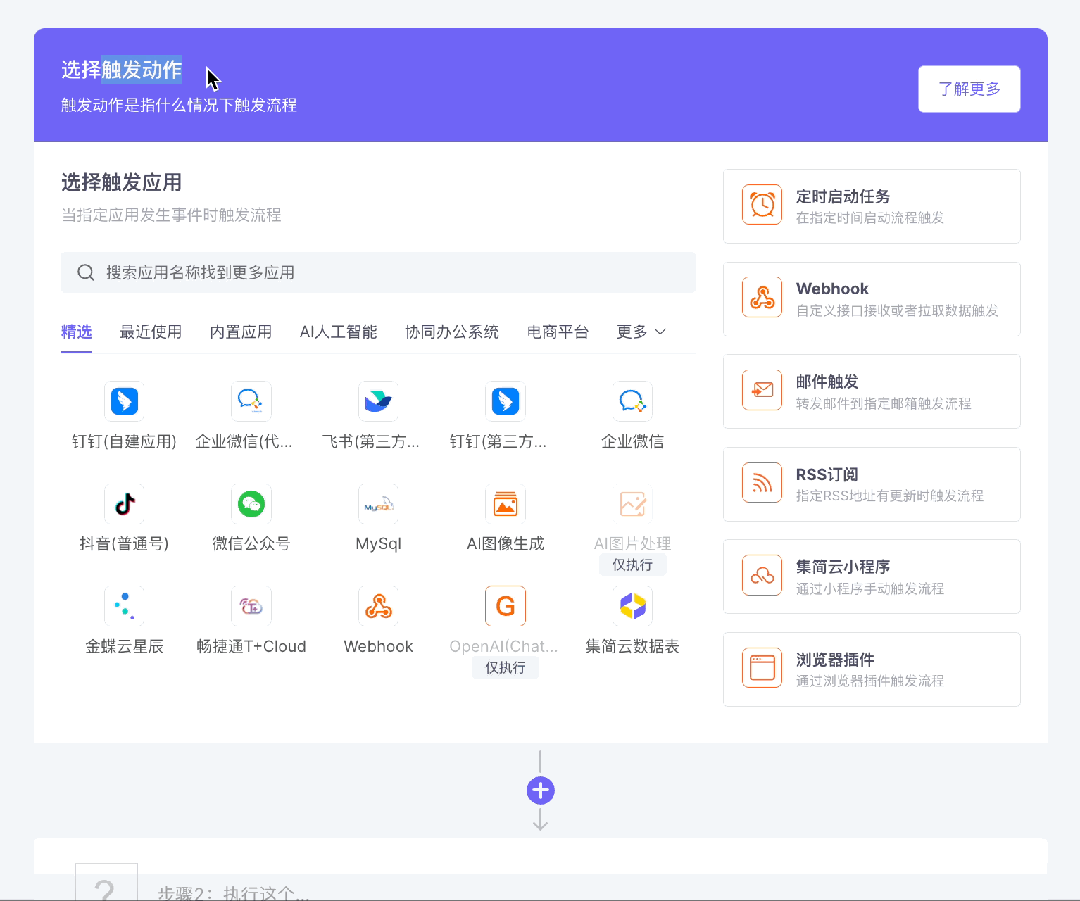Viewport: 1080px width, 901px height.
Task: Expand the 更多 category dropdown
Action: pos(641,332)
